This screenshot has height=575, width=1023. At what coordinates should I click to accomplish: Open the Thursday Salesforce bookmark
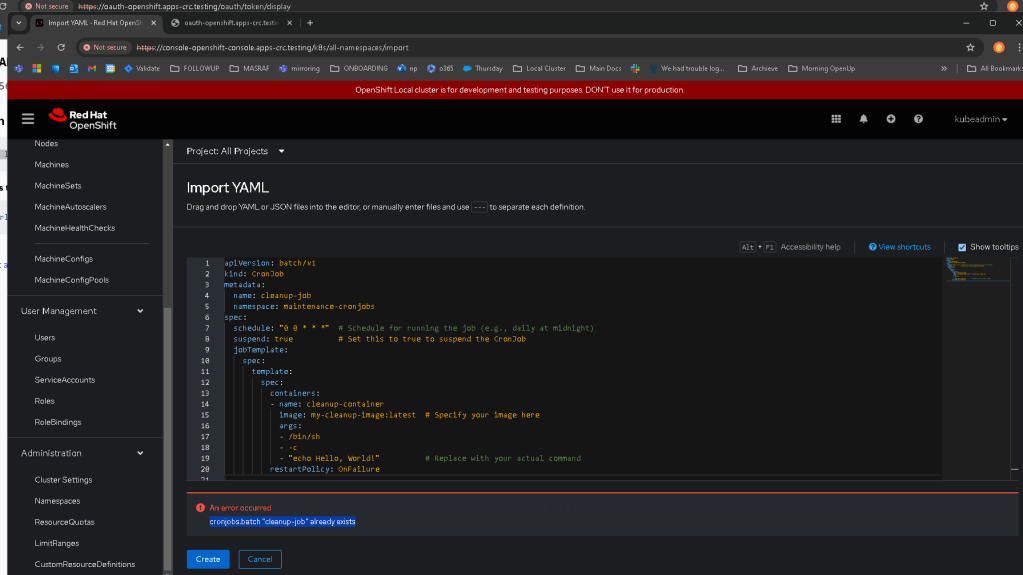click(482, 69)
